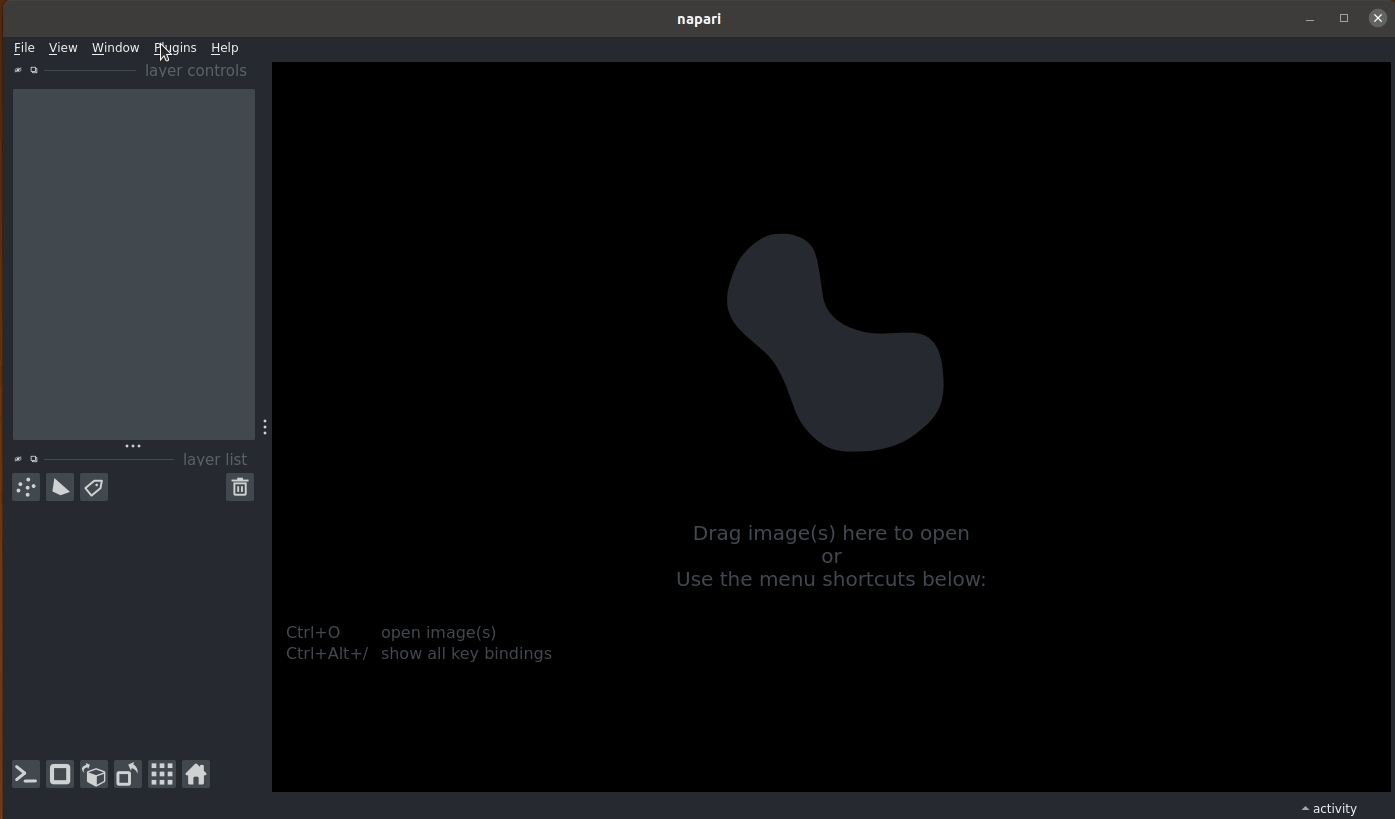This screenshot has width=1395, height=819.
Task: Click 'open image(s)' shortcut description
Action: 438,633
